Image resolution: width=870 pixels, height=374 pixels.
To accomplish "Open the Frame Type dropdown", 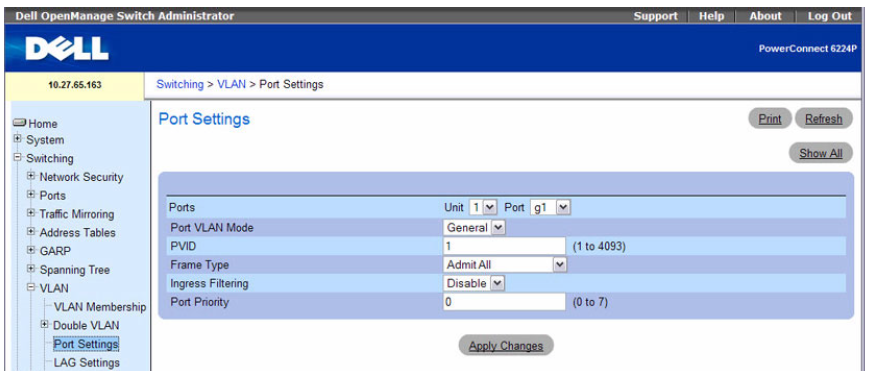I will [x=505, y=265].
